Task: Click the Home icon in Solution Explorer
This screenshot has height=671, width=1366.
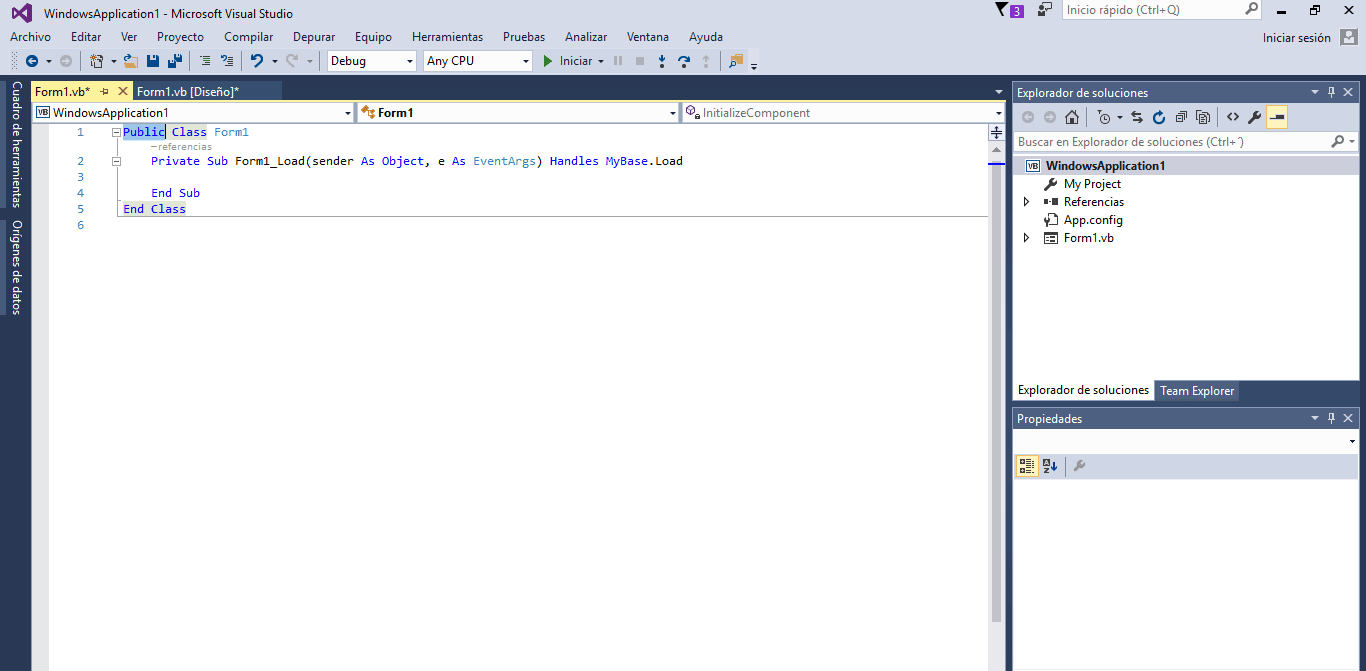Action: pos(1072,117)
